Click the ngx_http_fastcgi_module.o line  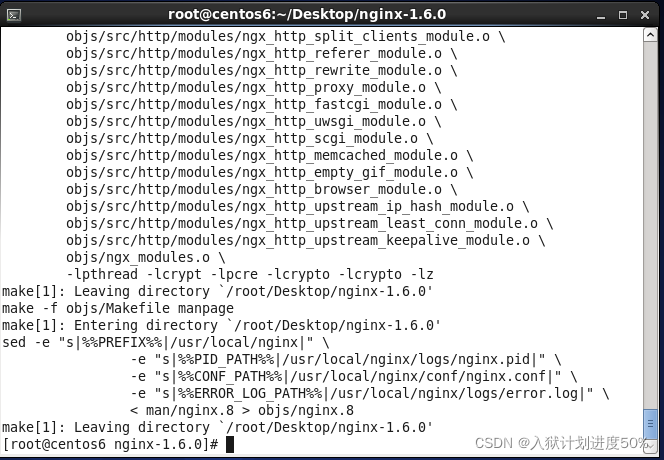261,104
